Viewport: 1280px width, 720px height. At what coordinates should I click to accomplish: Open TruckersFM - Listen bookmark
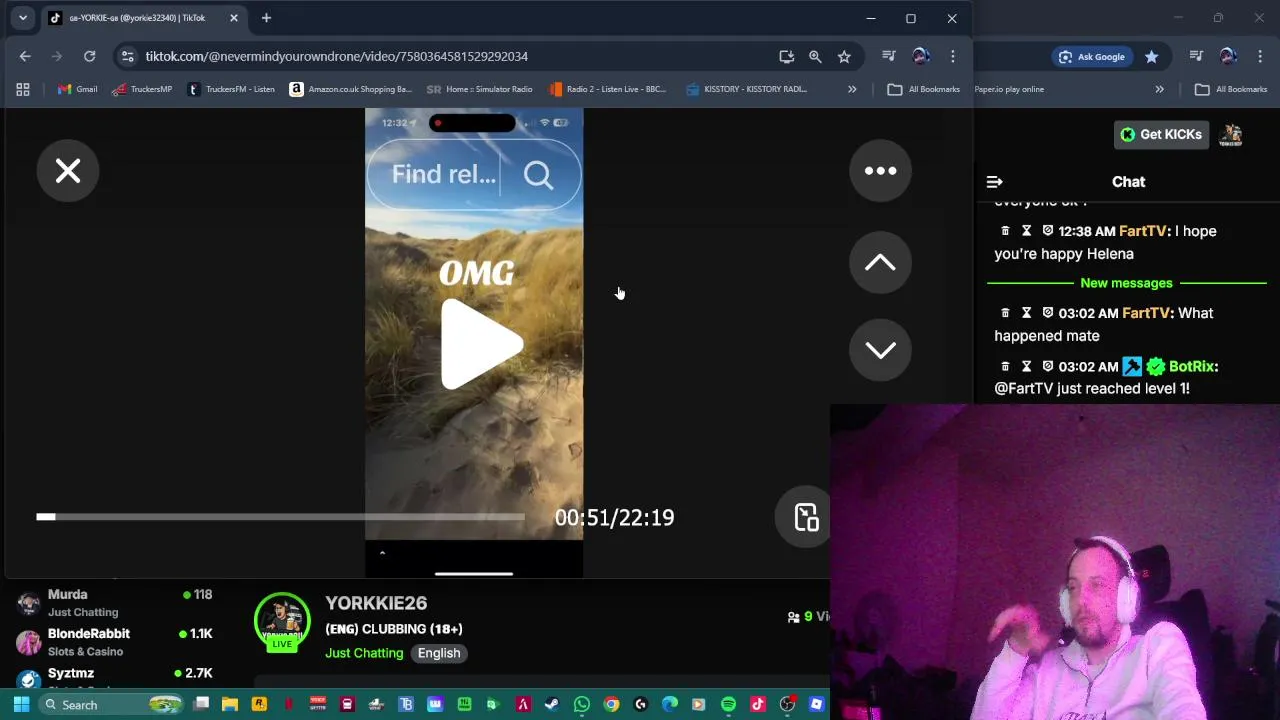point(231,89)
